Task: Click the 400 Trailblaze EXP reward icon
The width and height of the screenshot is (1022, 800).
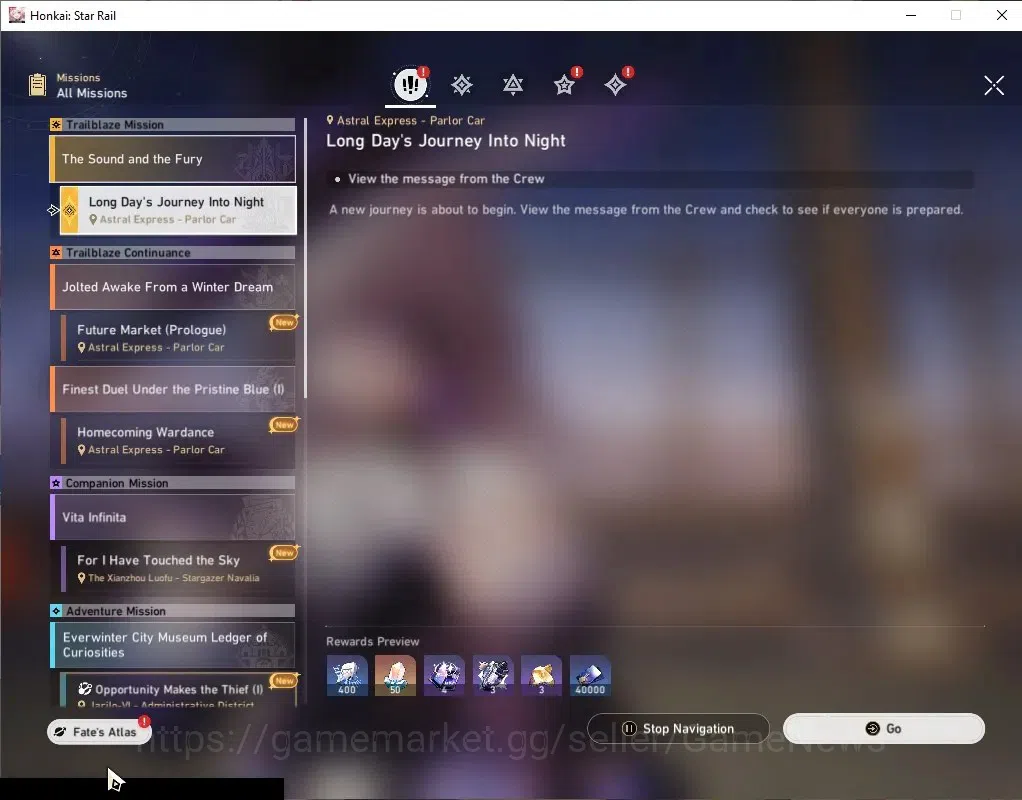Action: [x=347, y=675]
